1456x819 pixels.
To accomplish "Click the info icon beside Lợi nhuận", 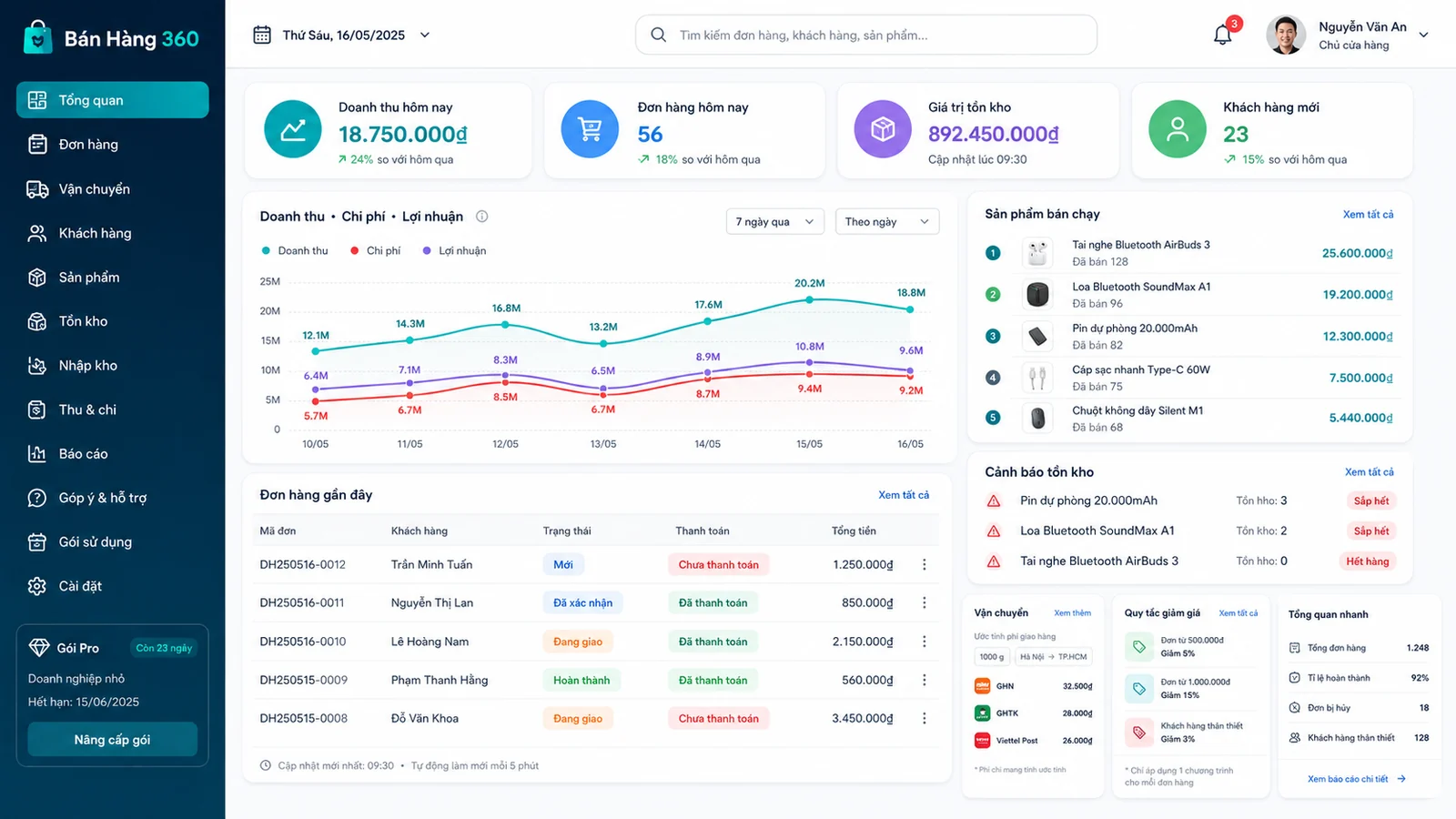I will pos(482,217).
